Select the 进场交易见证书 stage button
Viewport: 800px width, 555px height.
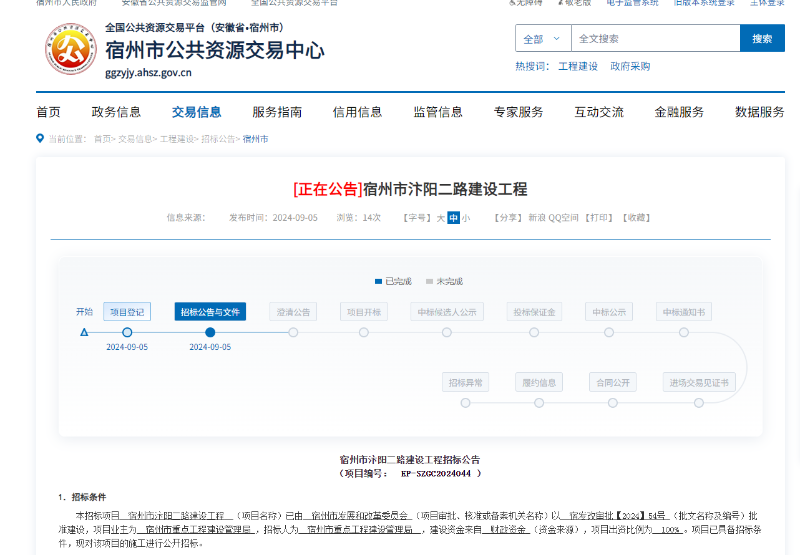(x=699, y=382)
